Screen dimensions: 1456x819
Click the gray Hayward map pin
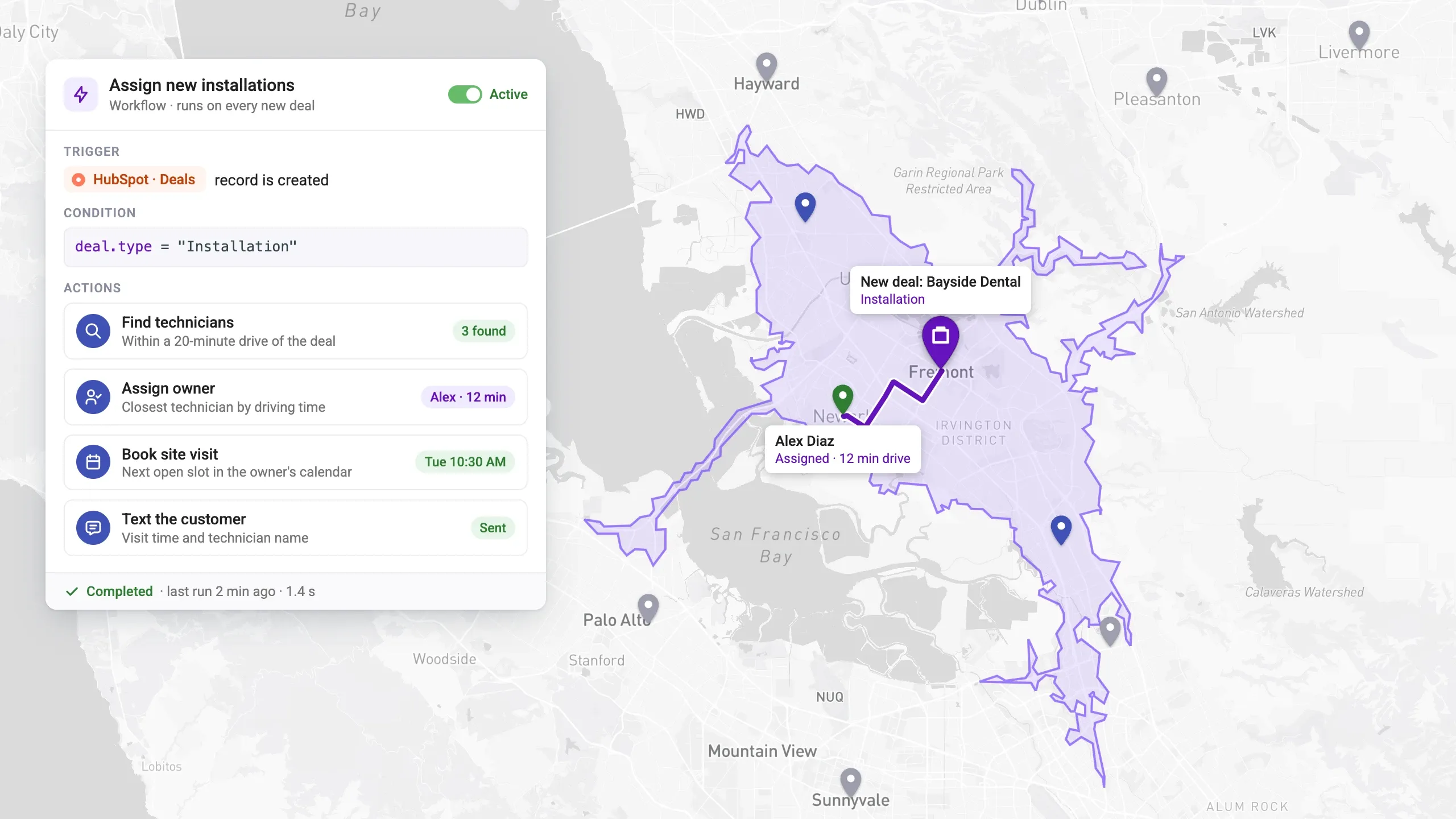tap(767, 67)
